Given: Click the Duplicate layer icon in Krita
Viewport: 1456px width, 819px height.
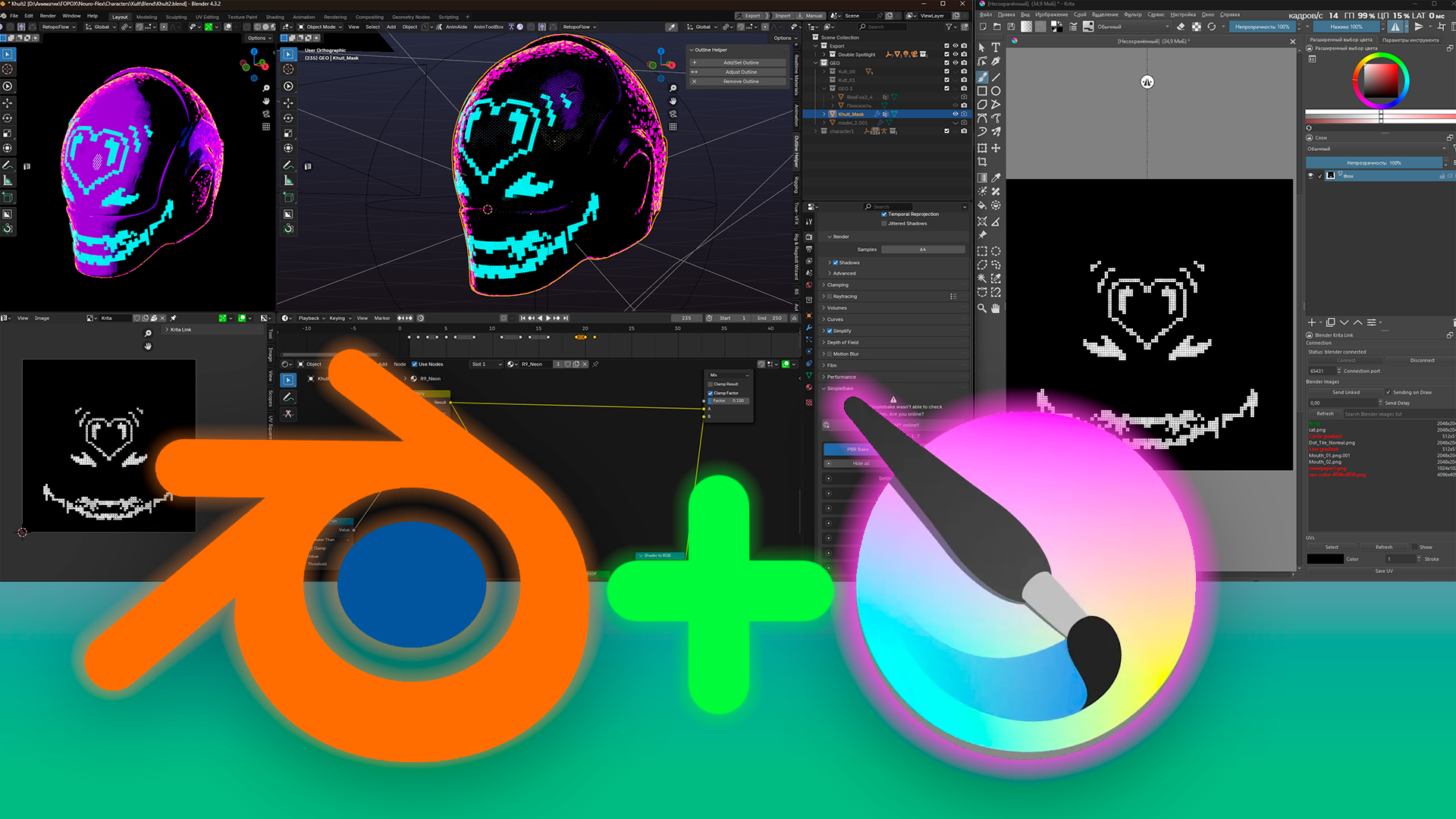Looking at the screenshot, I should pyautogui.click(x=1330, y=322).
